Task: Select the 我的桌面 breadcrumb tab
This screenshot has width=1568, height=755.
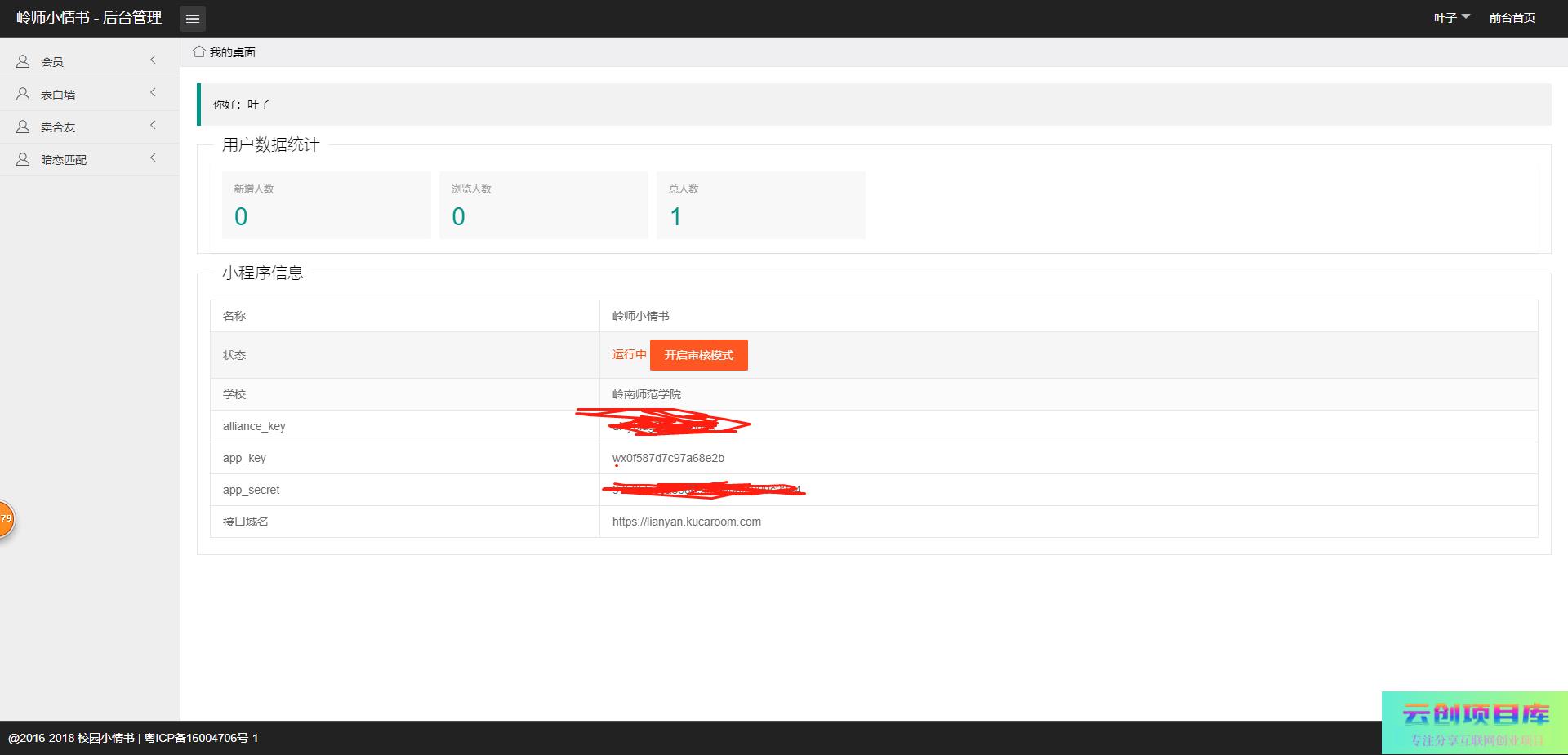Action: (x=232, y=52)
